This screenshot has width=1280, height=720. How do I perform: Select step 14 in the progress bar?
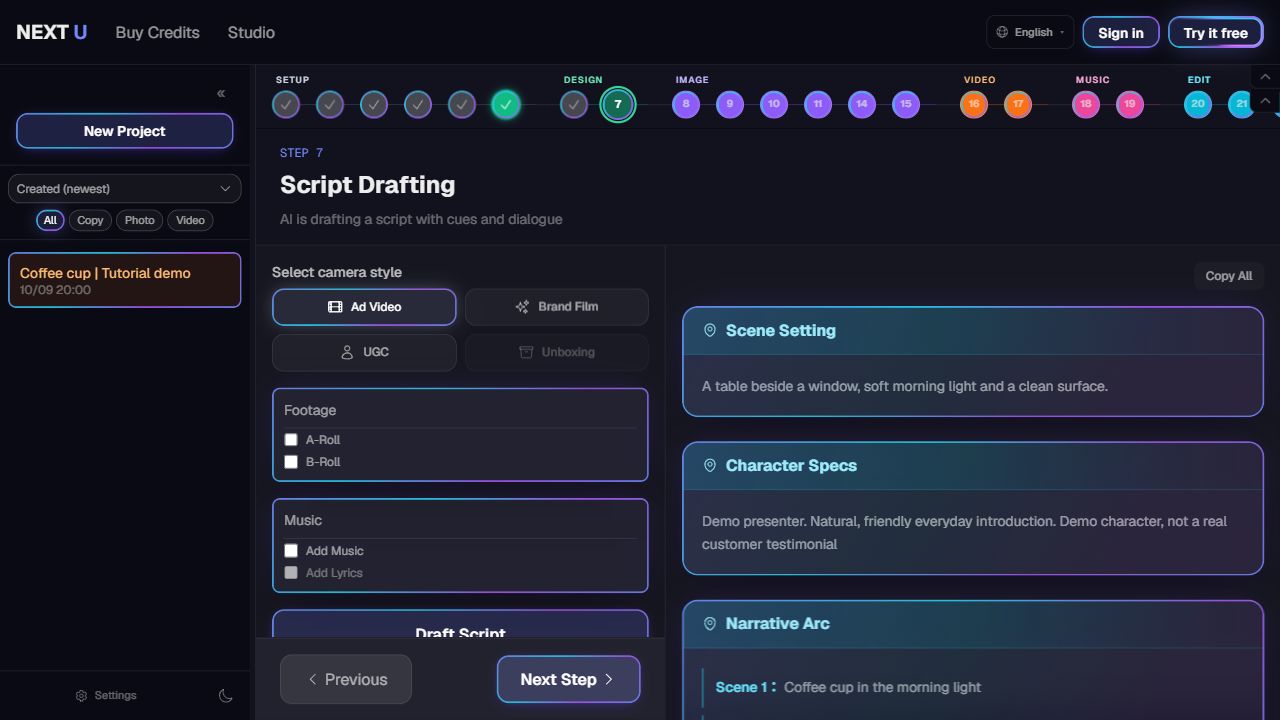pyautogui.click(x=862, y=104)
